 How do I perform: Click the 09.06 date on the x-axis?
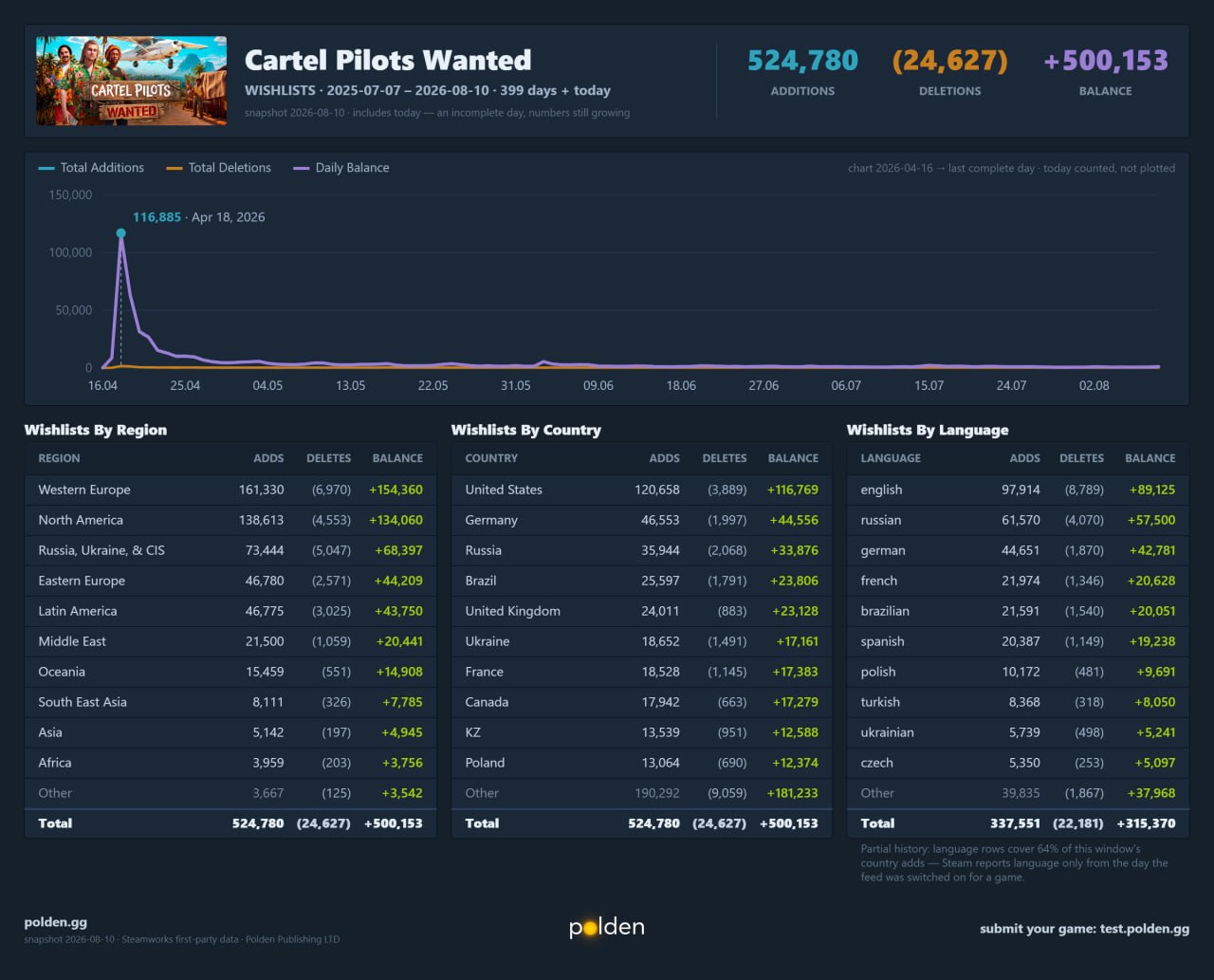598,385
